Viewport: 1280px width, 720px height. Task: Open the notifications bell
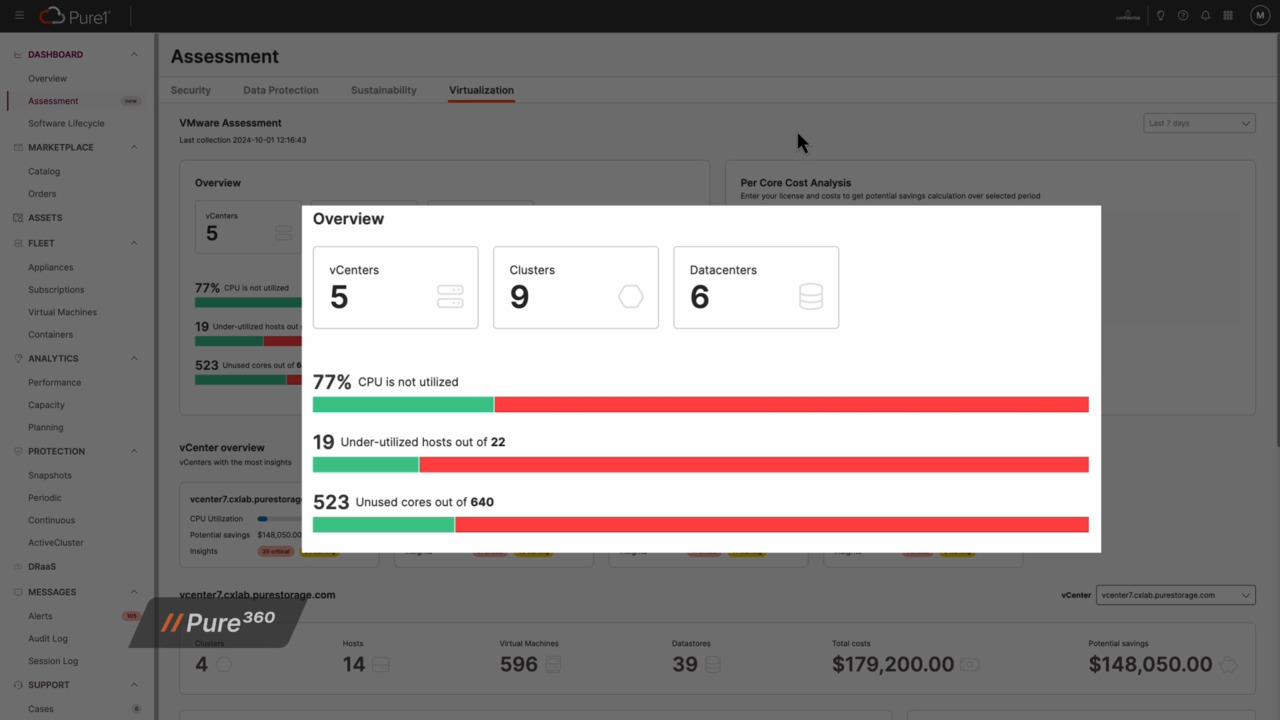tap(1205, 16)
